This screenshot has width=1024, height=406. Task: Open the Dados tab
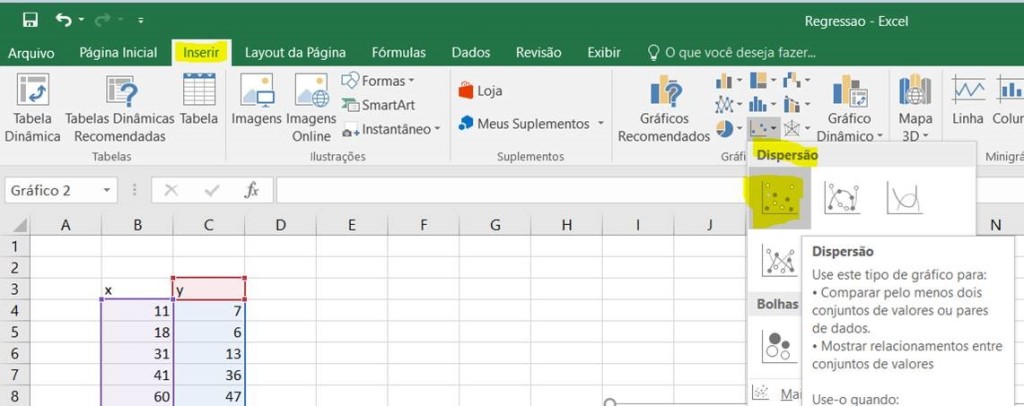point(470,53)
